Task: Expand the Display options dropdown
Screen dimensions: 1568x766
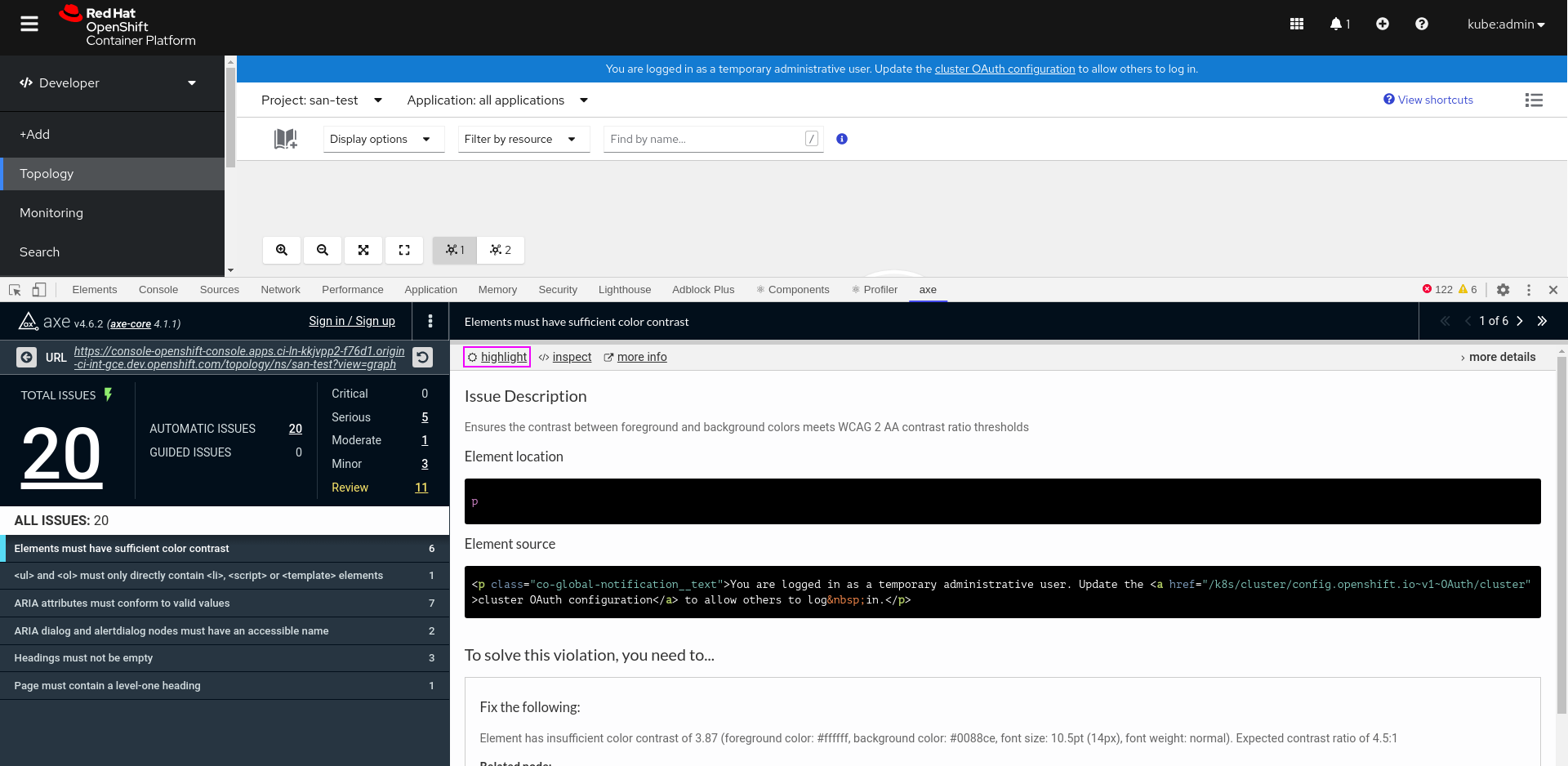Action: (384, 139)
